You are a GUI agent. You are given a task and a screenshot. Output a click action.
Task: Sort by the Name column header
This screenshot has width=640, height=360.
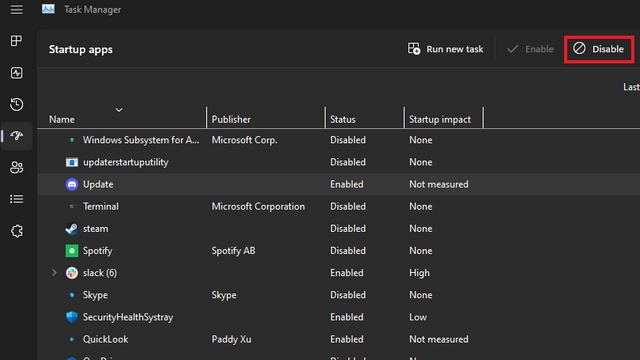[x=62, y=120]
